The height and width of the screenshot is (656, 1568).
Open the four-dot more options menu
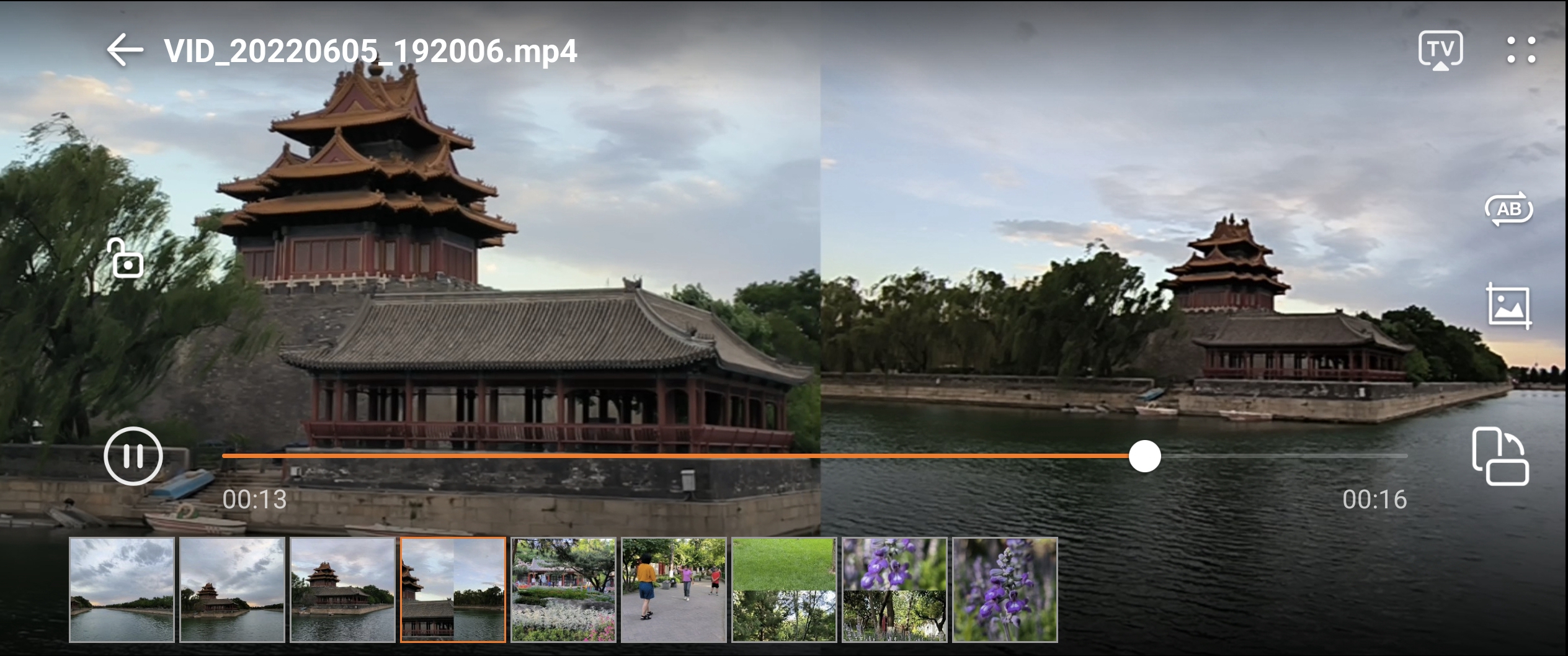[x=1521, y=50]
